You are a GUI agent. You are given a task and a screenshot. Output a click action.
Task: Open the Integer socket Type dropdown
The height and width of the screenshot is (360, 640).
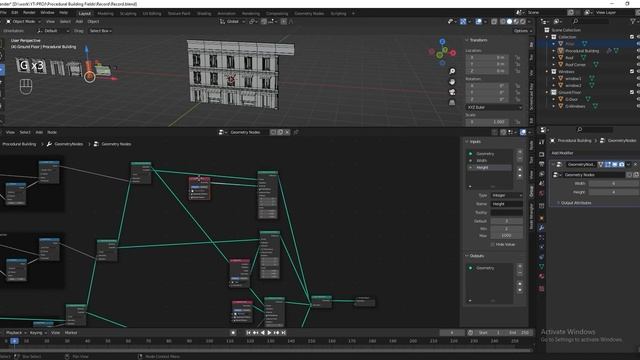tap(506, 196)
